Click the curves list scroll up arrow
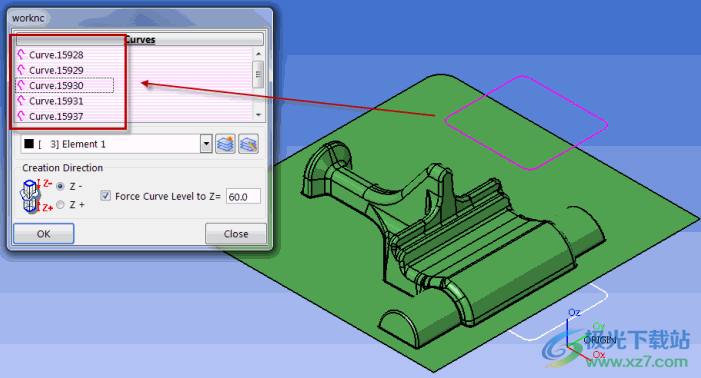 [x=258, y=54]
